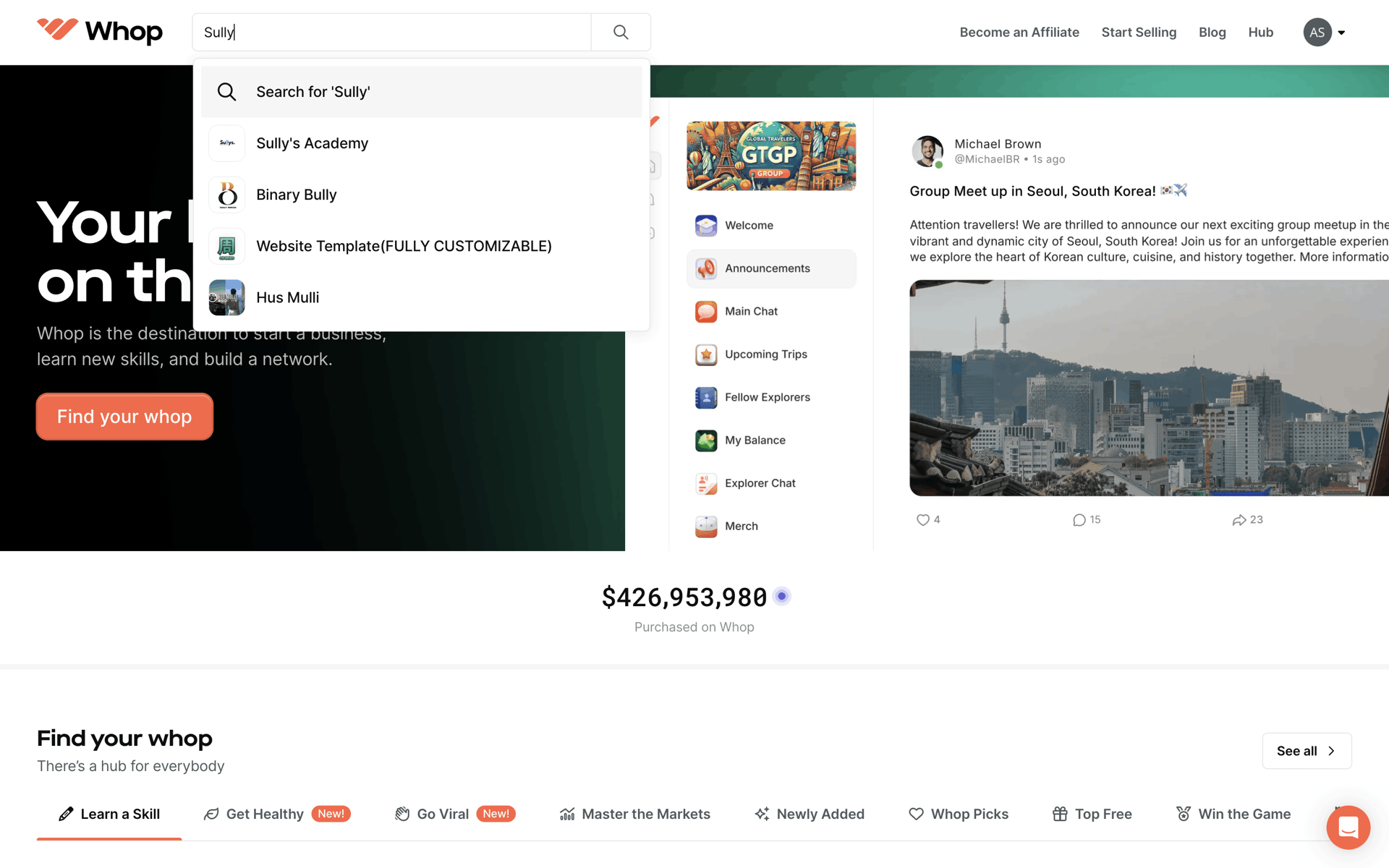Open the Seoul skyline post image

(1149, 388)
